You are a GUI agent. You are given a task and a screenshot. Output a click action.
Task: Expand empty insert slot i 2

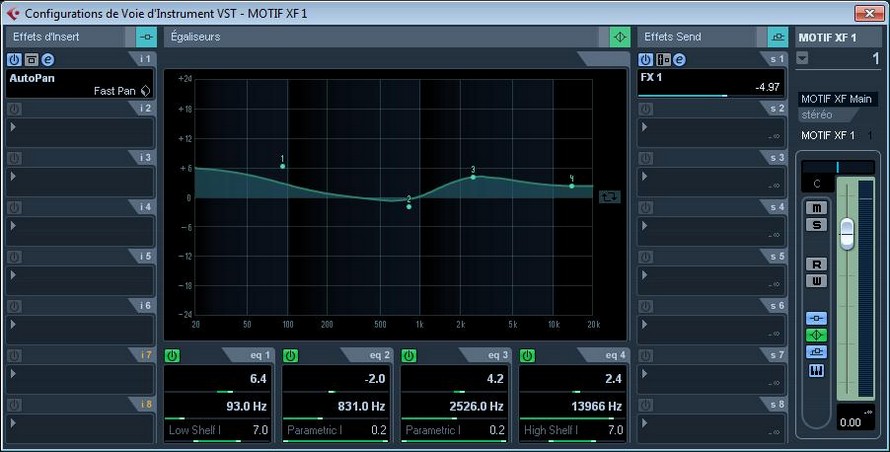[x=13, y=127]
